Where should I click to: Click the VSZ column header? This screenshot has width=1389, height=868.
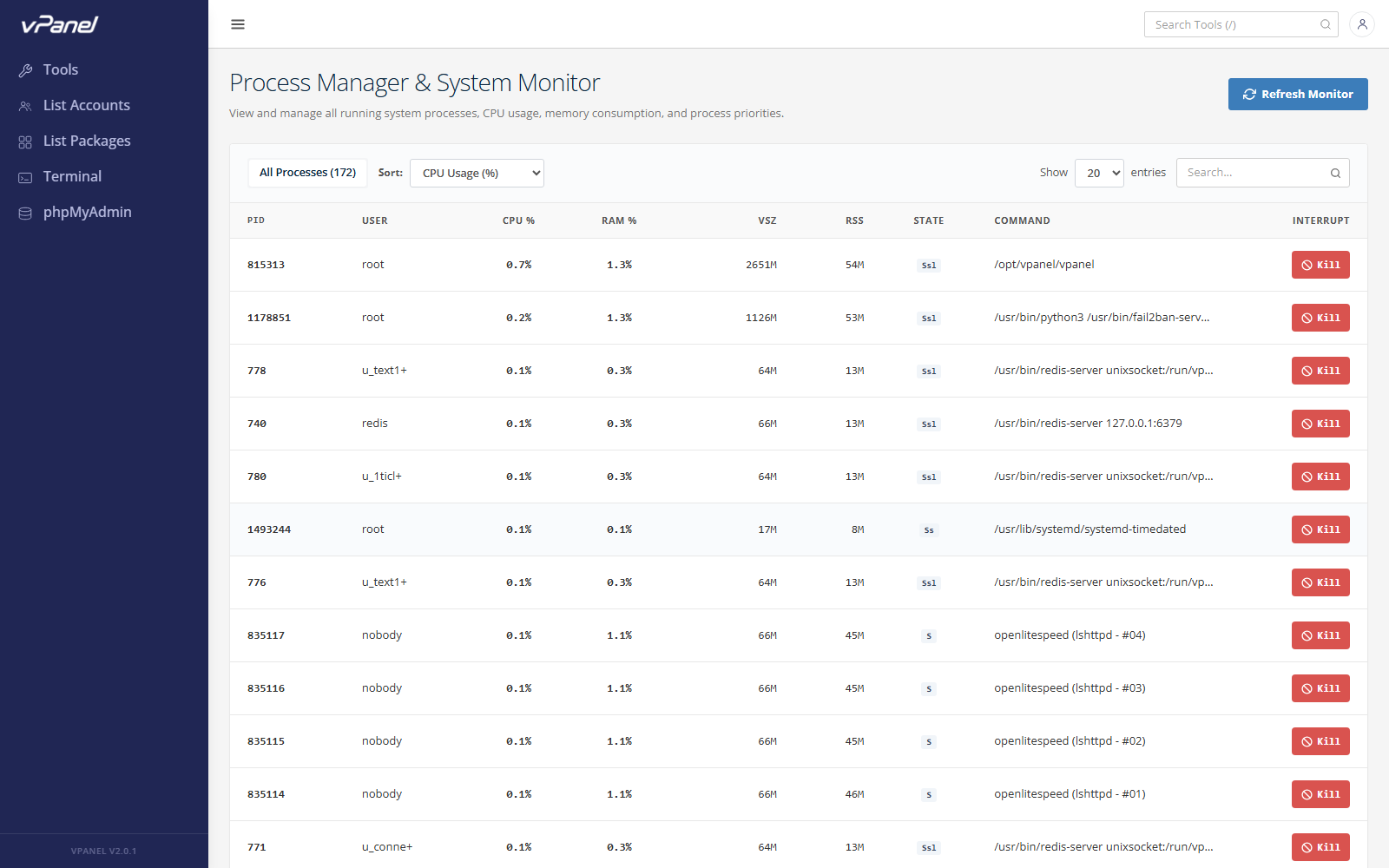coord(767,220)
